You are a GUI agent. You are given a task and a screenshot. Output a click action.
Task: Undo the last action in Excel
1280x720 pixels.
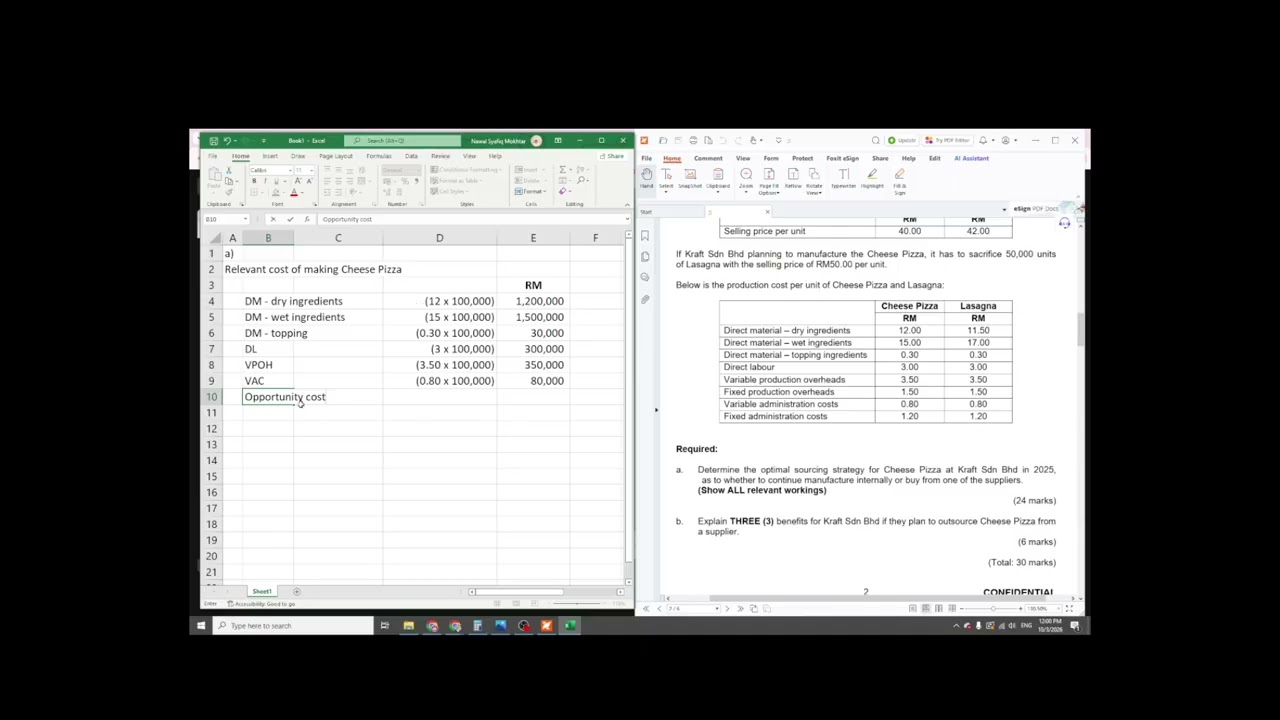[227, 141]
